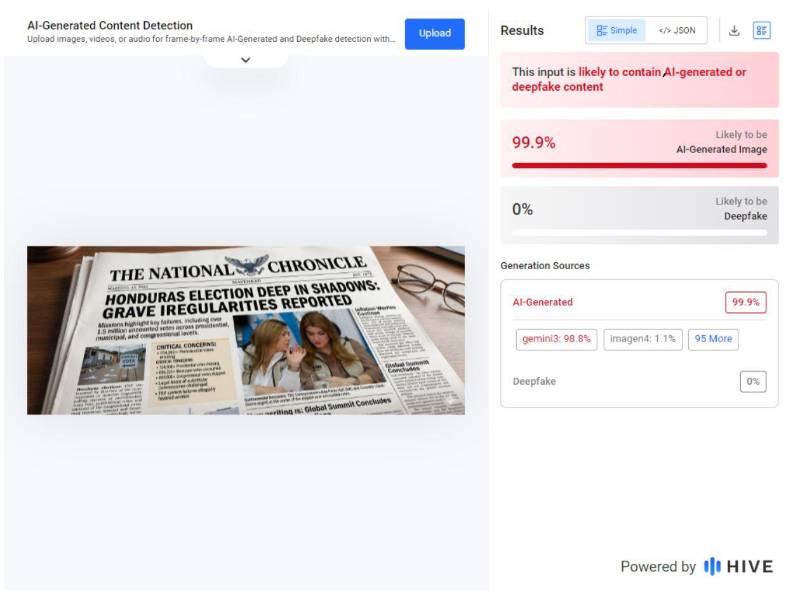
Task: Open the uploaded newspaper image preview
Action: click(246, 330)
